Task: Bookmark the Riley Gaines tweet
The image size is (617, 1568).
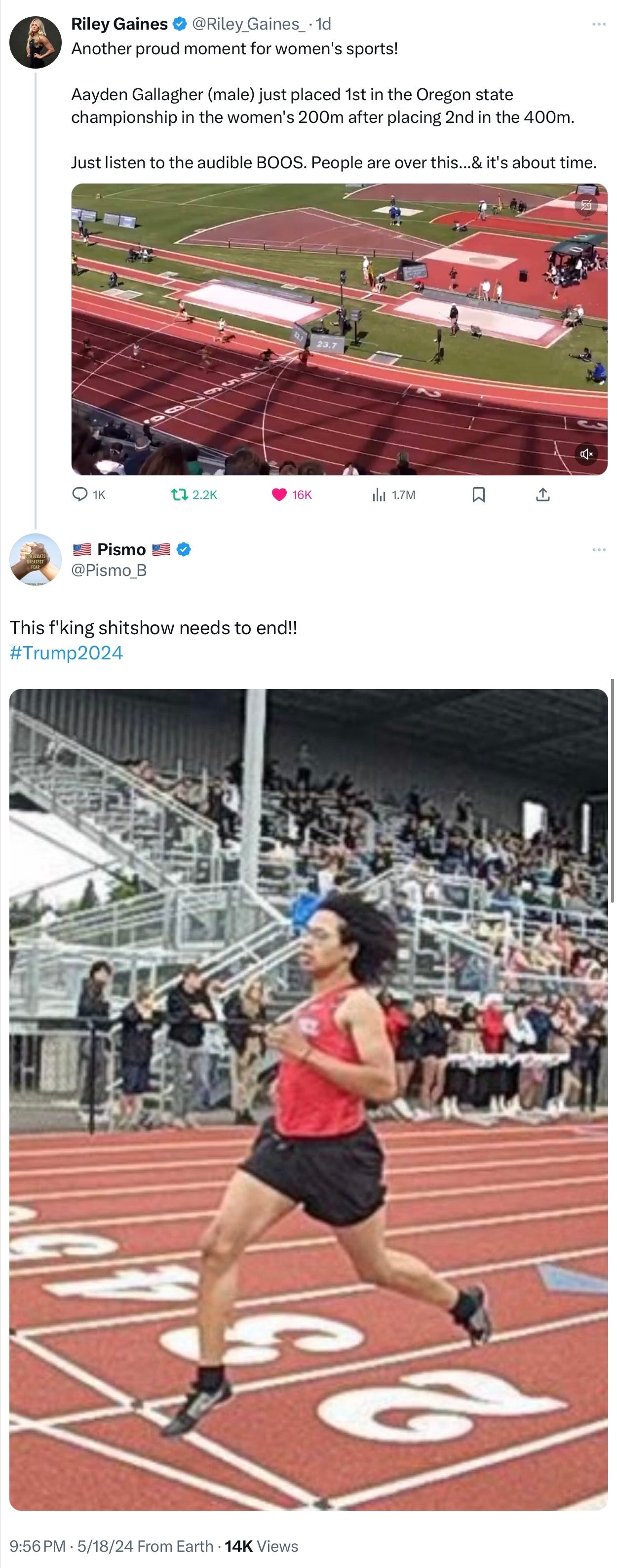Action: pyautogui.click(x=479, y=494)
